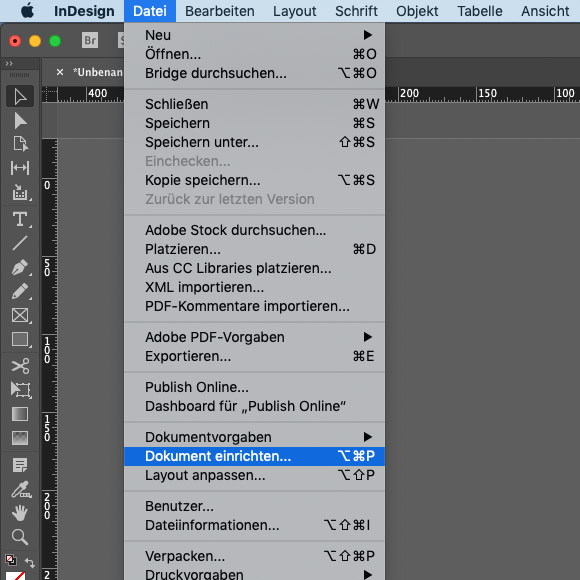Open the Druckvorgaben submenu

tap(254, 574)
